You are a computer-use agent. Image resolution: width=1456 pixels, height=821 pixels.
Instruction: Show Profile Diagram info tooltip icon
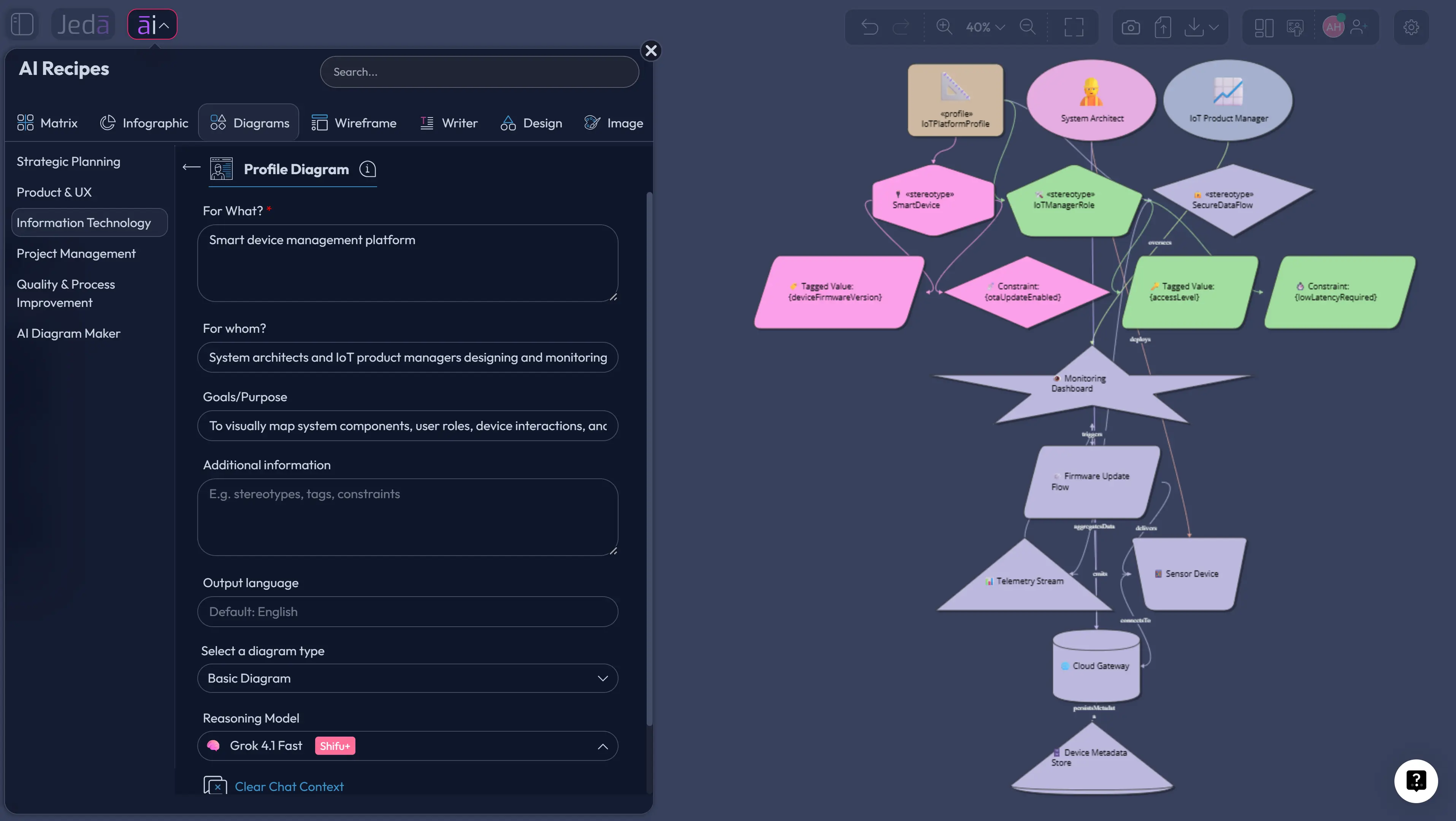[x=367, y=169]
